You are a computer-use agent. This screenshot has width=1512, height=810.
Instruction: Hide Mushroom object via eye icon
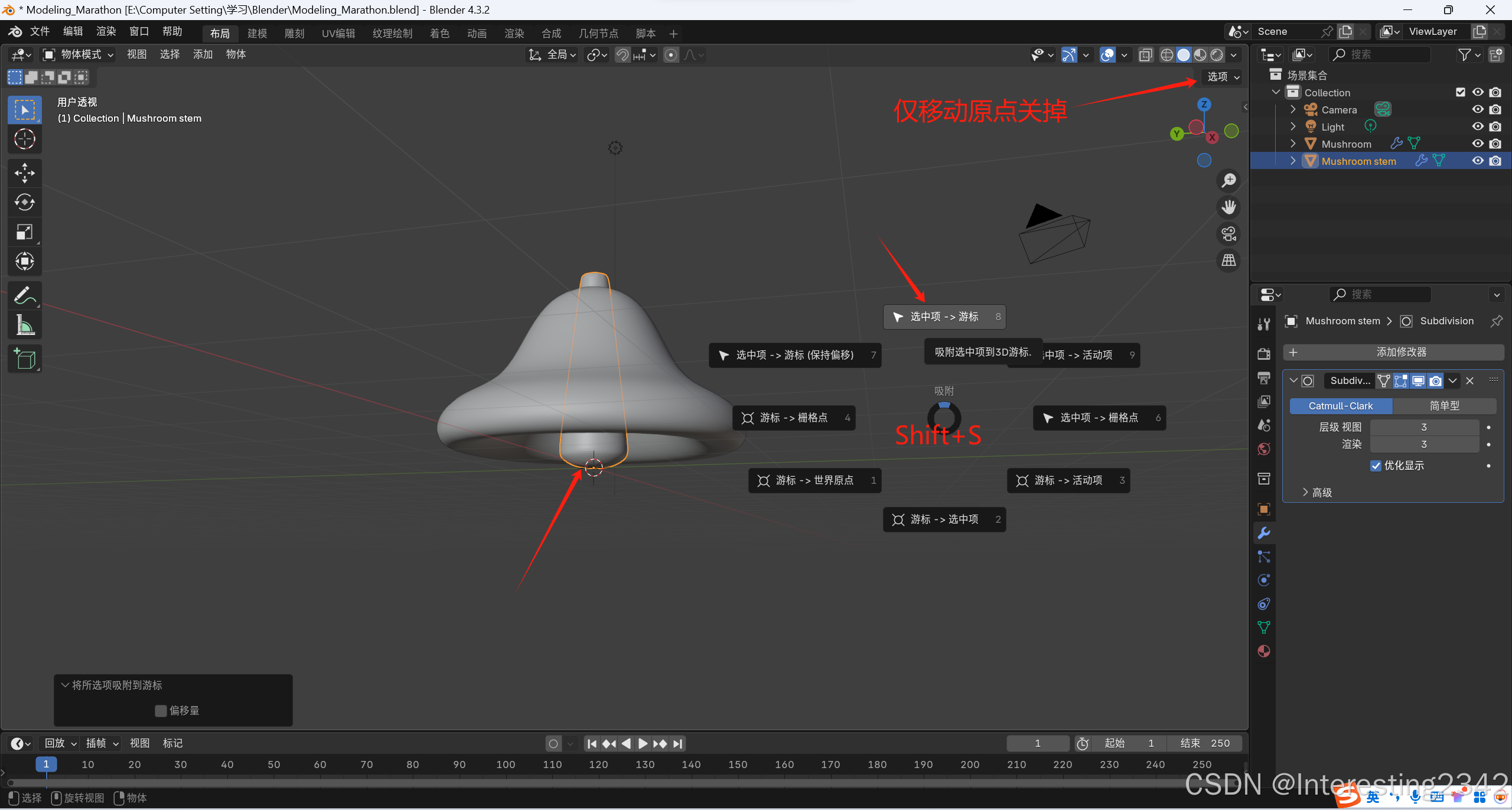[x=1477, y=144]
